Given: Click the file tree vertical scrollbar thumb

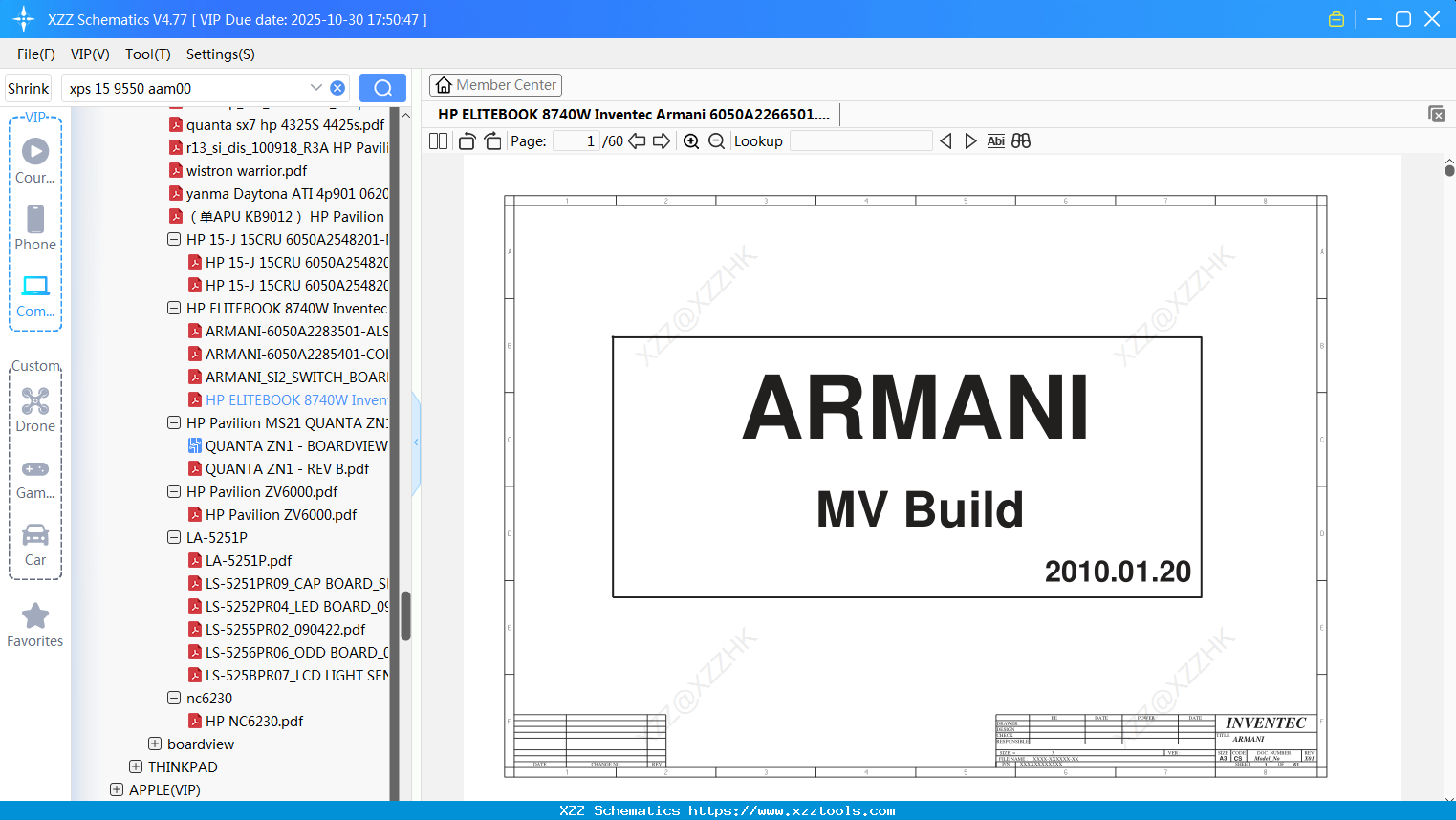Looking at the screenshot, I should (x=405, y=615).
